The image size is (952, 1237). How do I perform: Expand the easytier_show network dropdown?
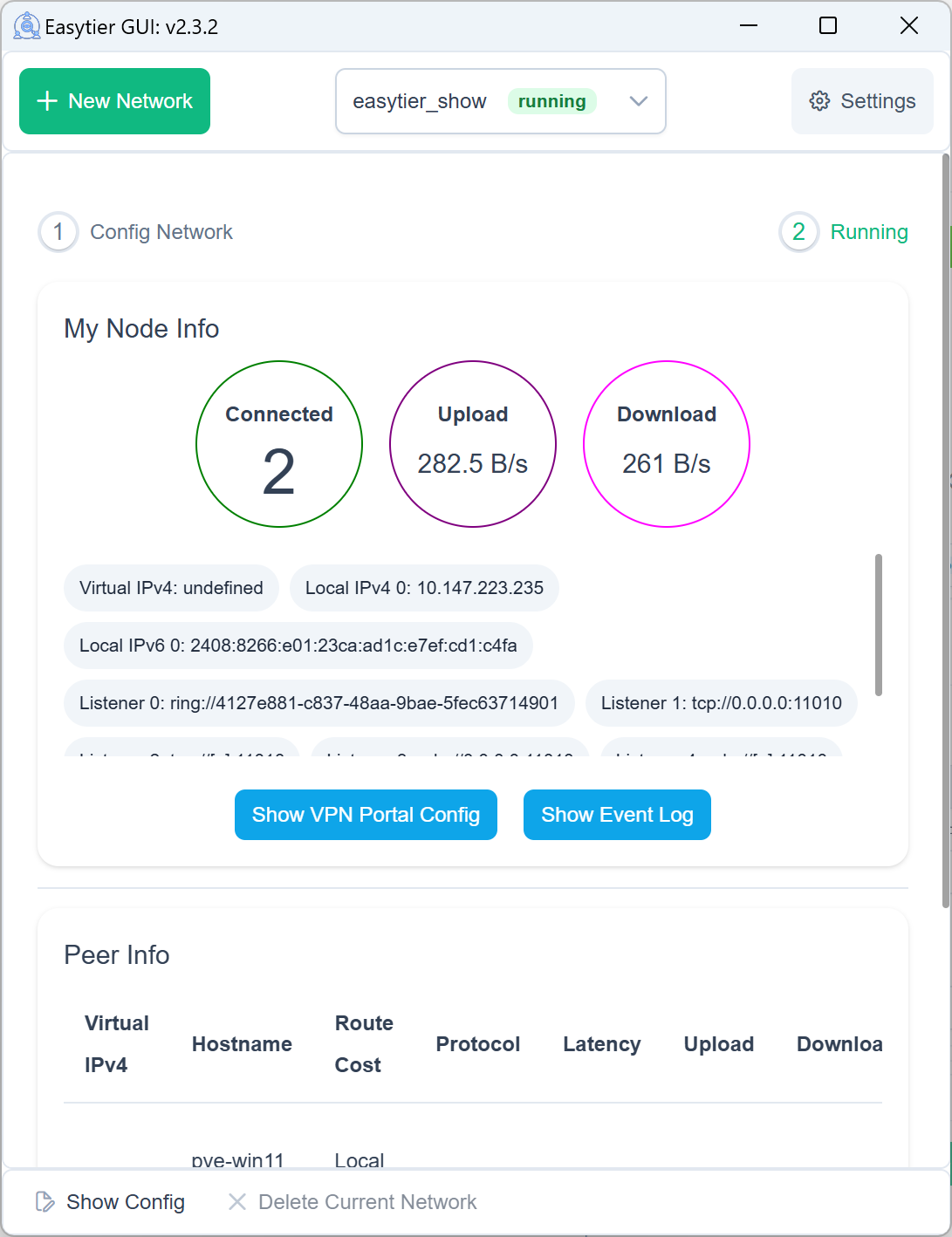(x=638, y=101)
